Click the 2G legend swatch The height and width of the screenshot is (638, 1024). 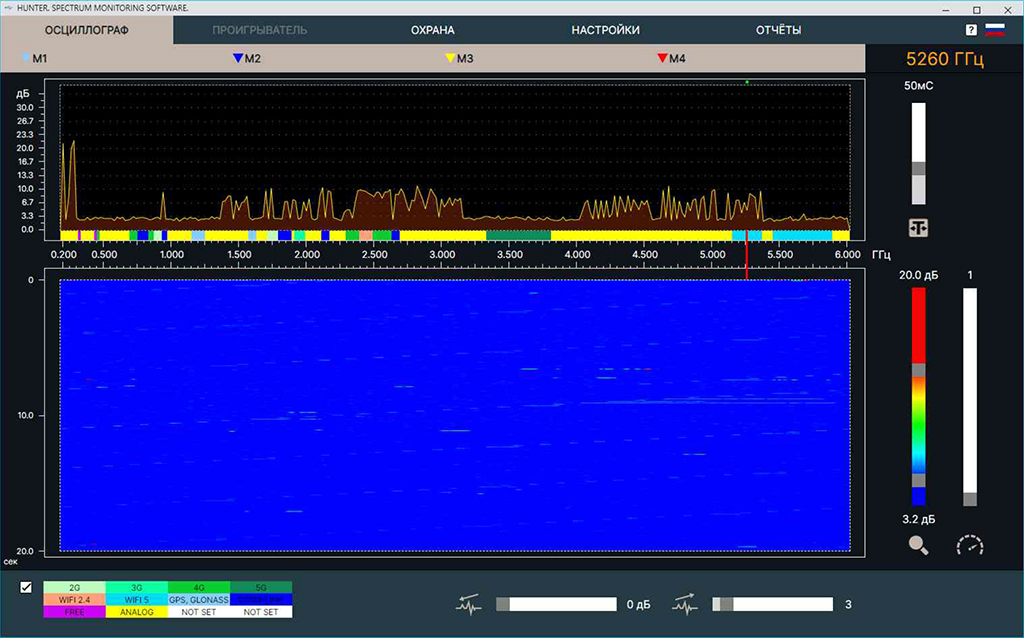click(x=74, y=588)
